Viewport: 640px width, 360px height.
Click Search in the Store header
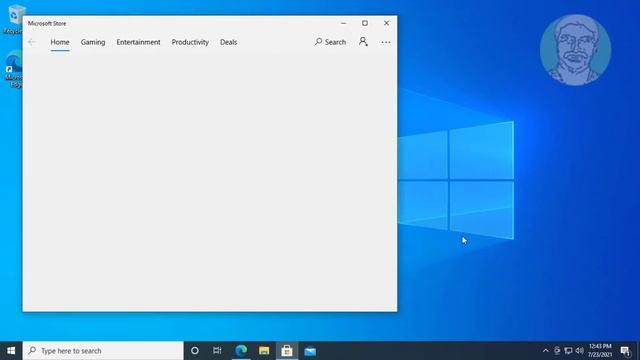(x=330, y=42)
